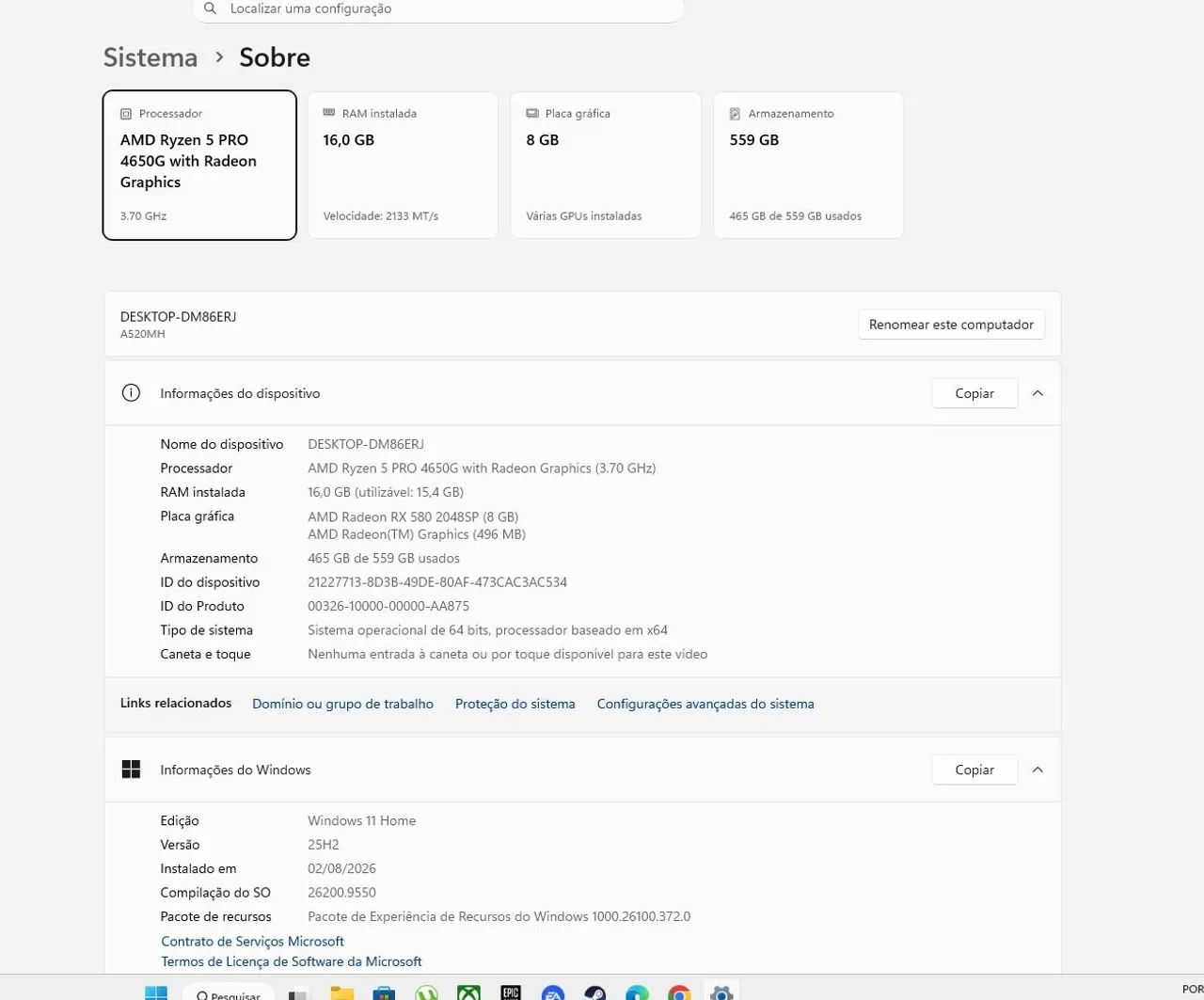
Task: Open Contrato de Serviços Microsoft link
Action: pos(252,941)
